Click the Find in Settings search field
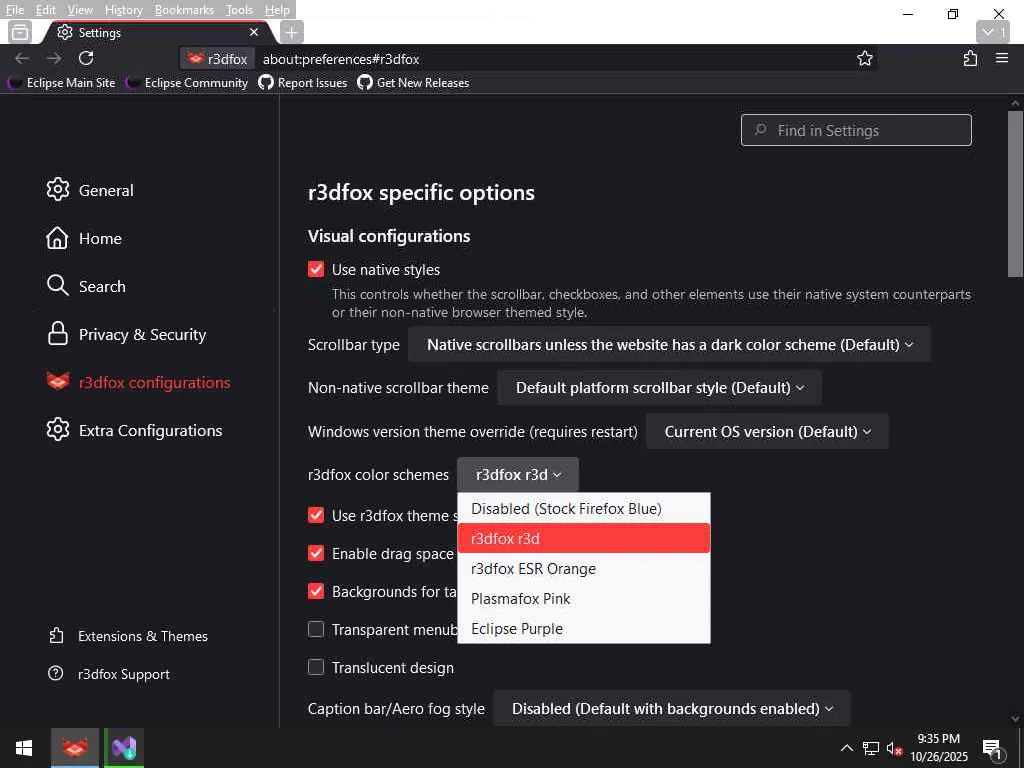 pos(856,130)
